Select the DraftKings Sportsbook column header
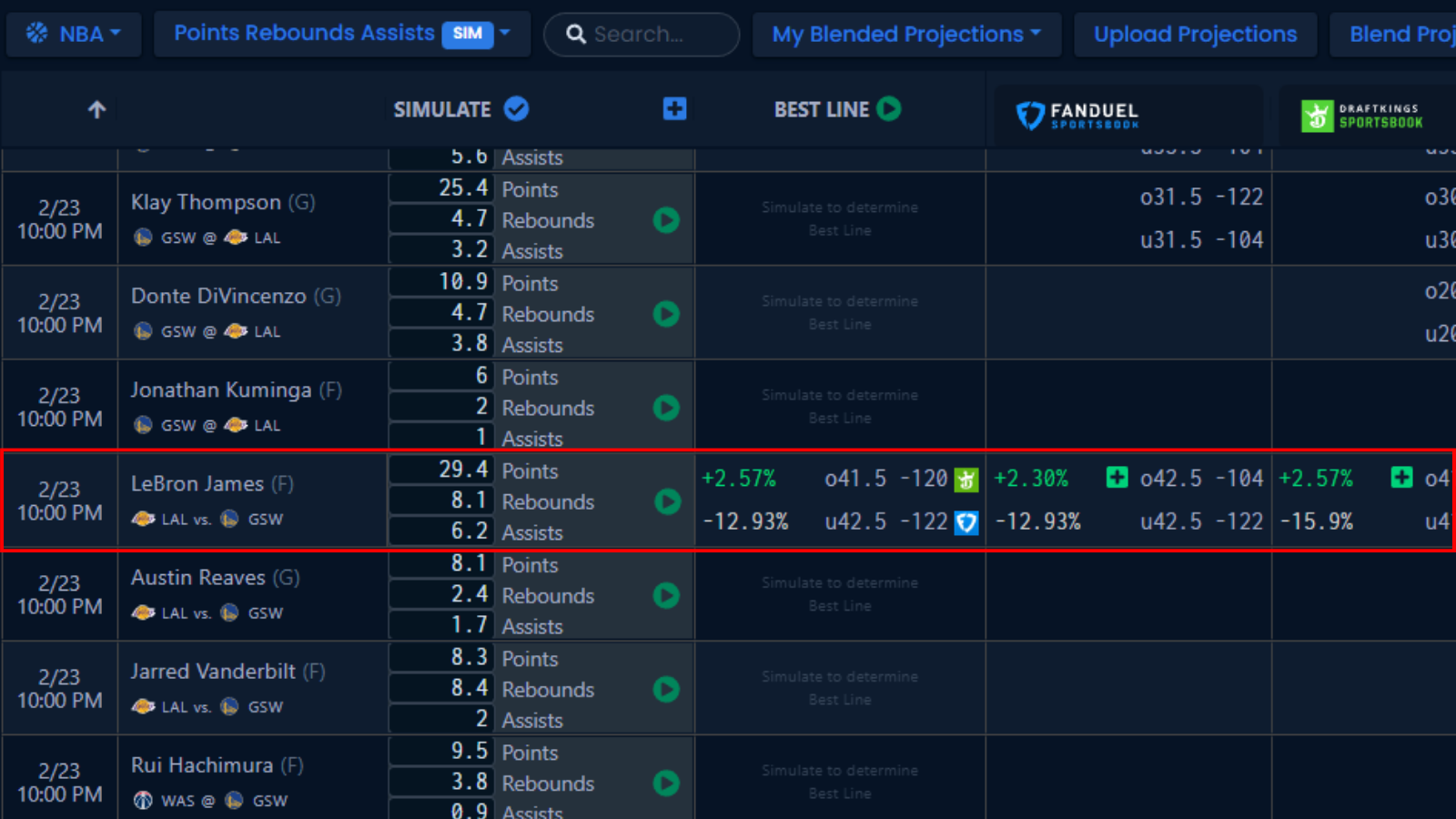This screenshot has height=819, width=1456. [1362, 116]
